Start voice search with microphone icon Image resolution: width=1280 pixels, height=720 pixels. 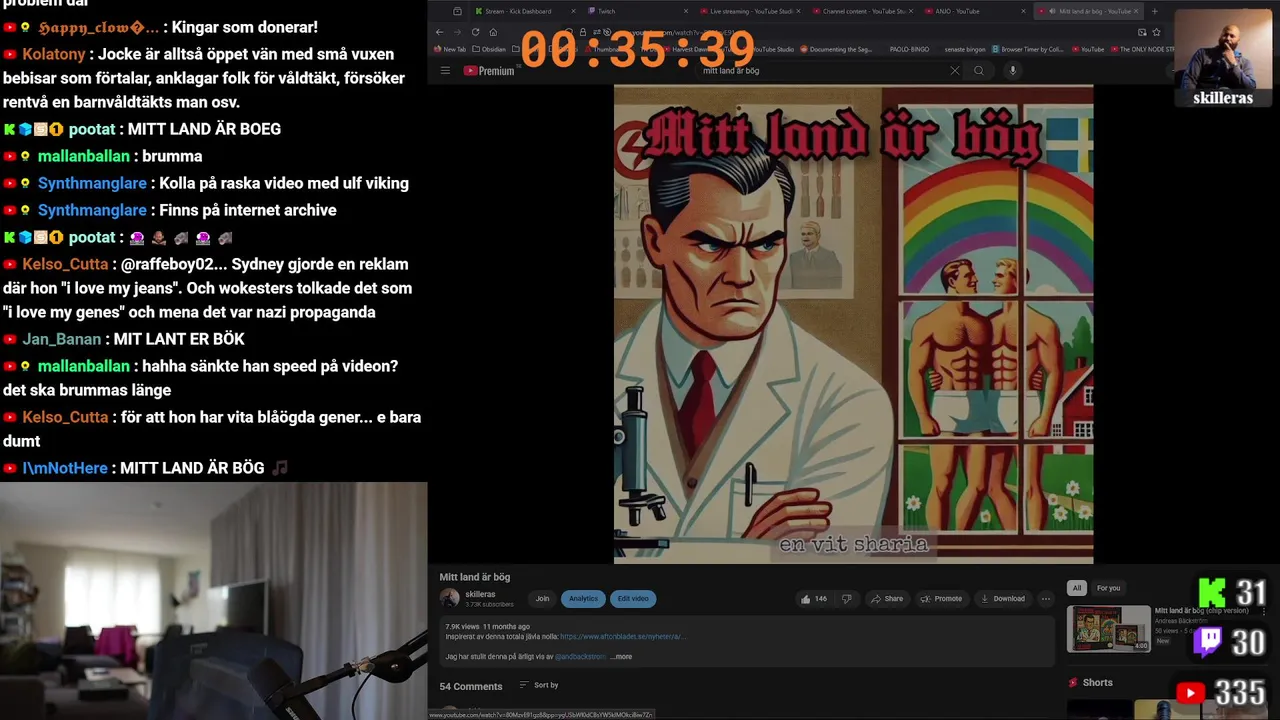tap(1012, 70)
